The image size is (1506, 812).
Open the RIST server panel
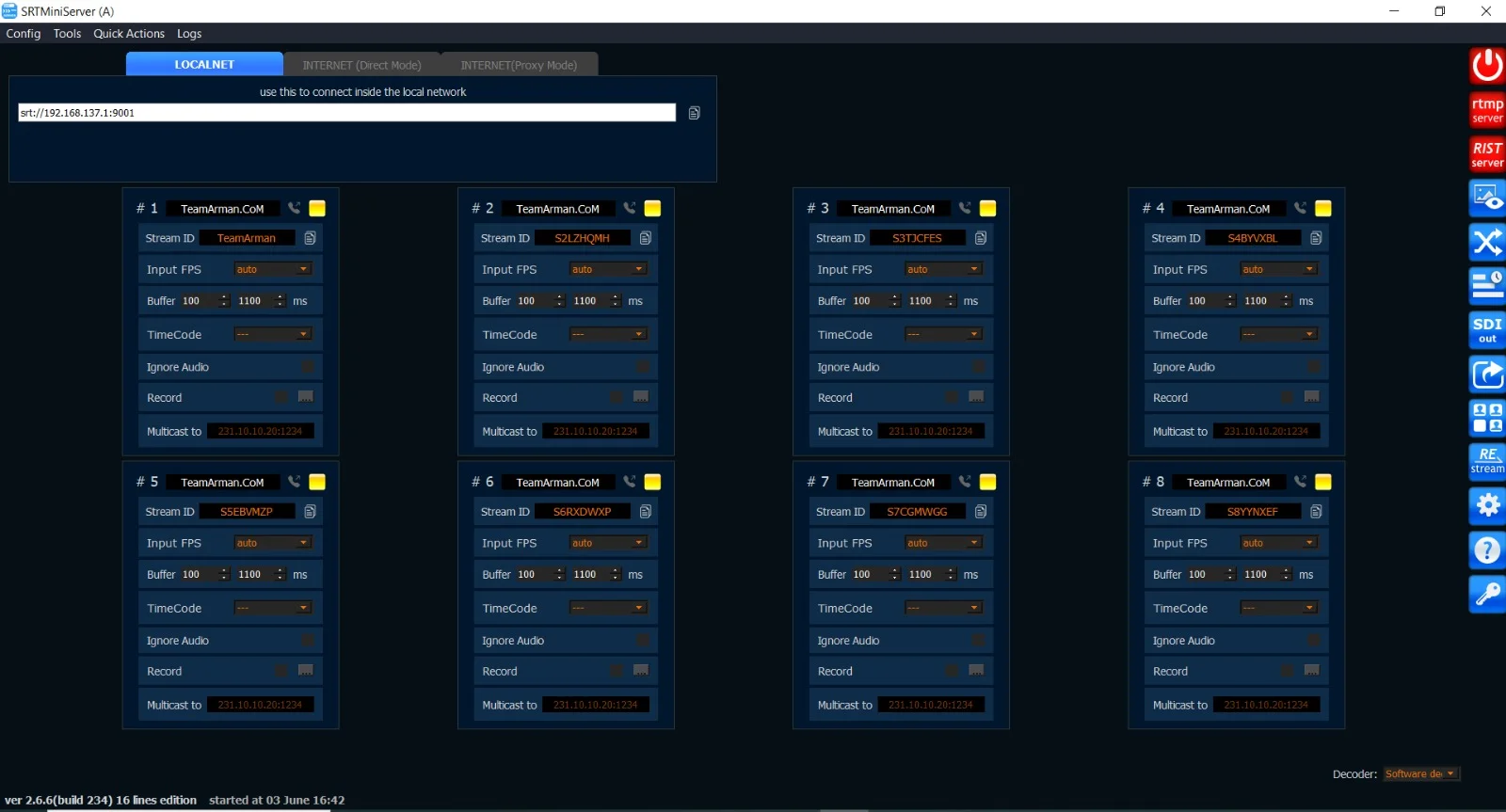pos(1487,154)
